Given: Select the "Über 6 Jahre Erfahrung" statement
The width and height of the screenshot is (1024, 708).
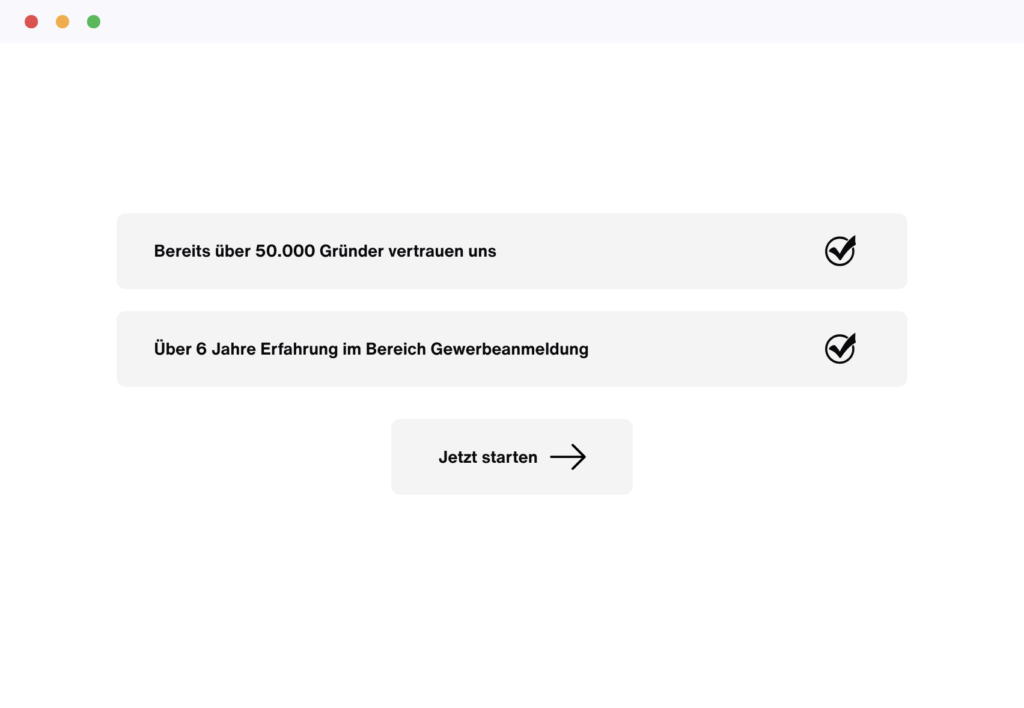Looking at the screenshot, I should 371,349.
